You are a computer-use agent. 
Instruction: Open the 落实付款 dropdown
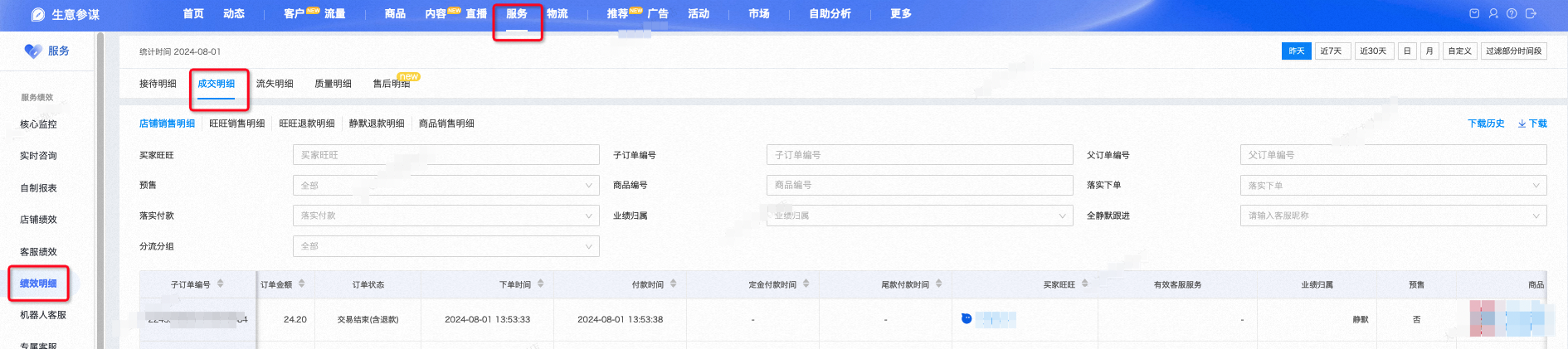coord(446,216)
